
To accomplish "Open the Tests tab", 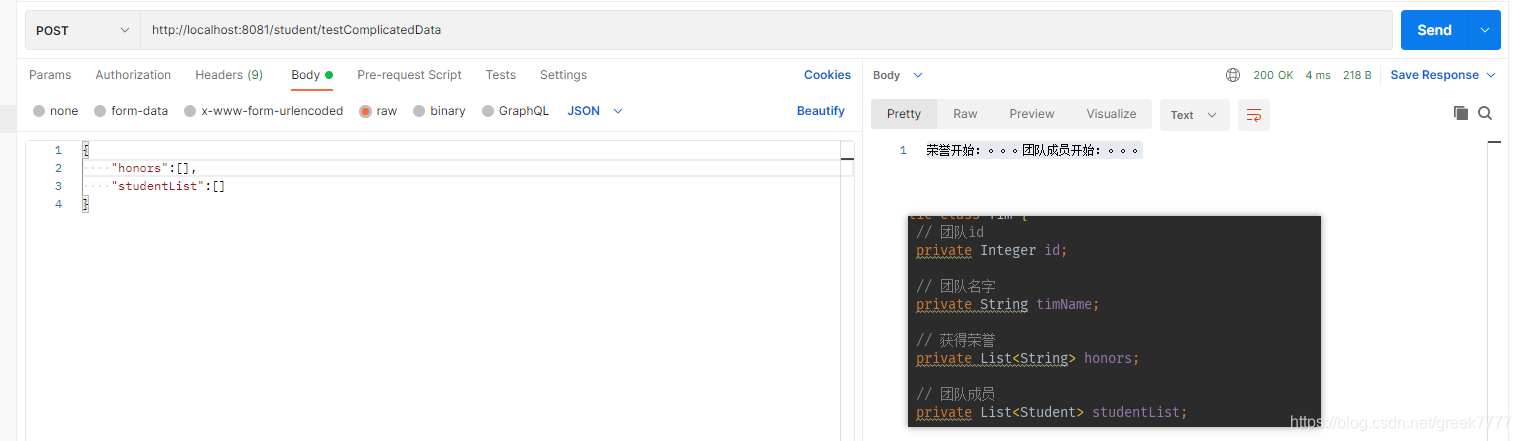I will [501, 75].
